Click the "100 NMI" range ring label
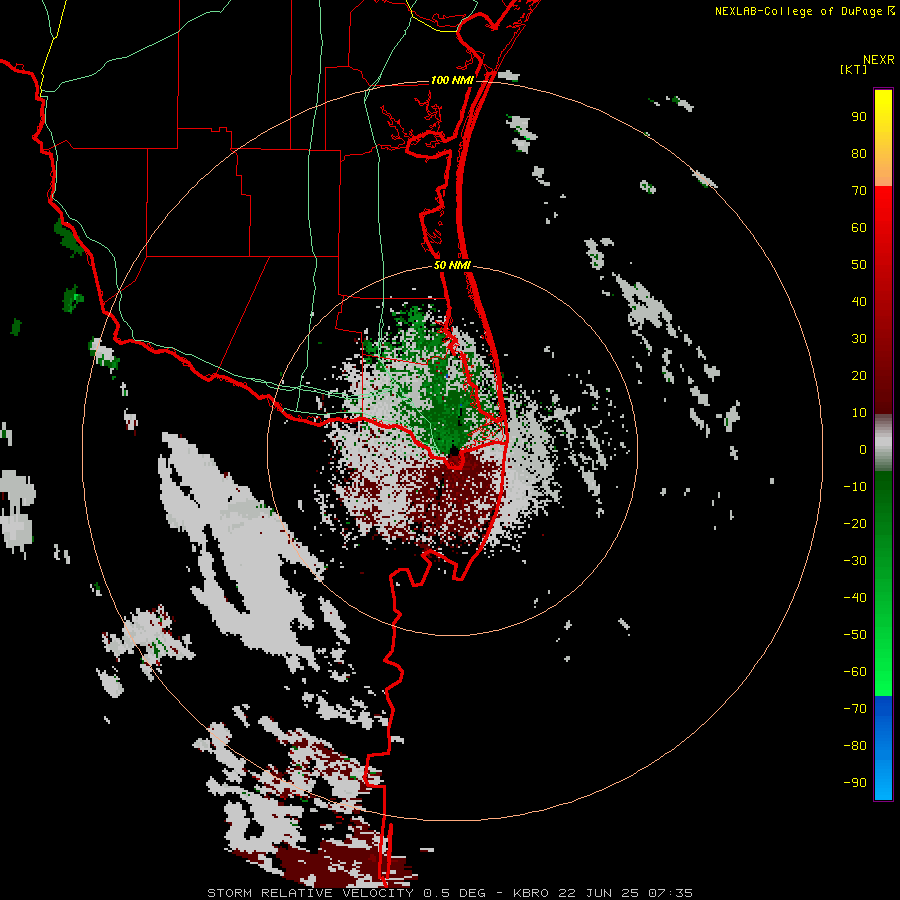This screenshot has height=900, width=900. 452,80
